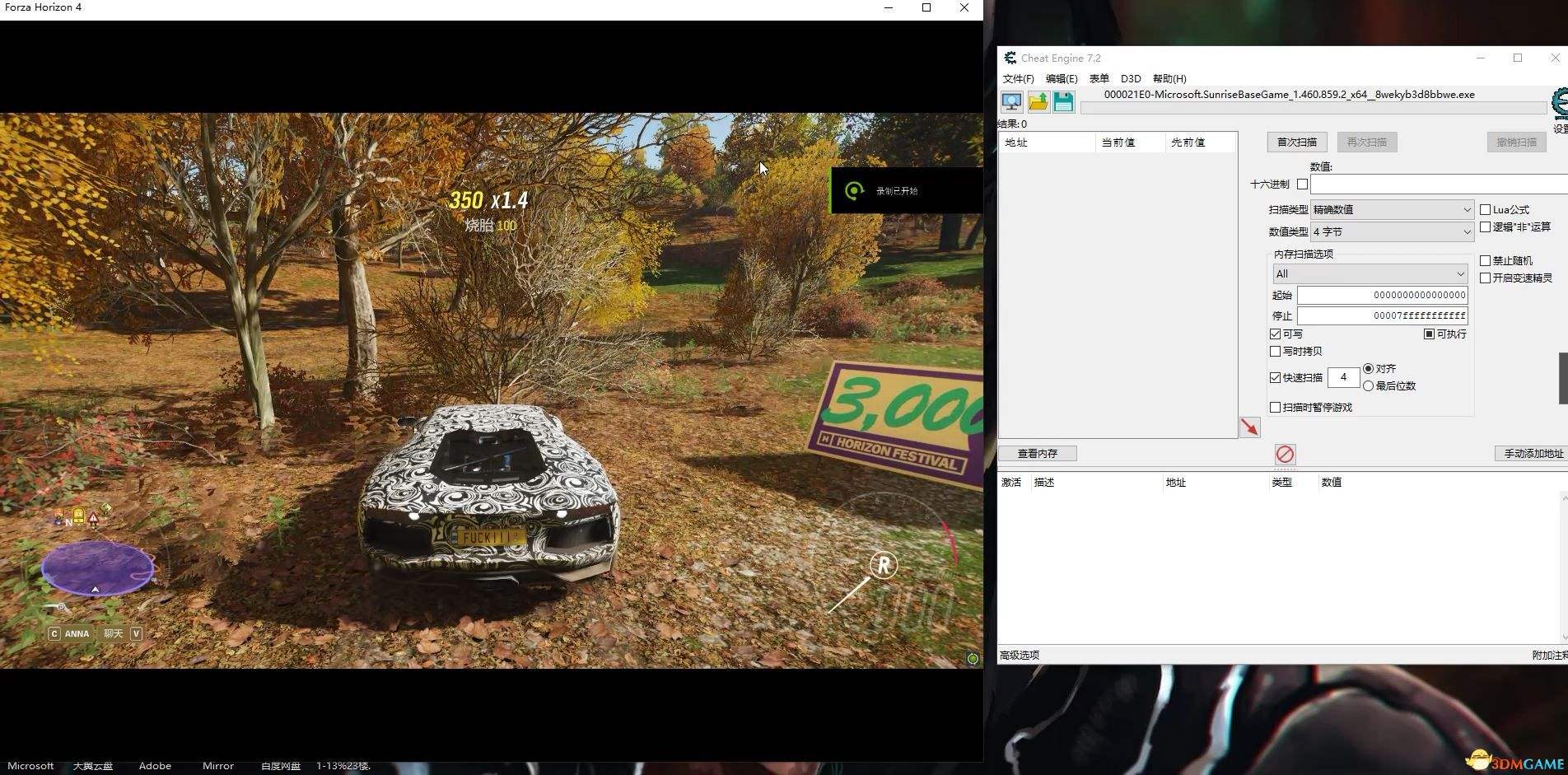
Task: Click the Undo Scan button
Action: [1517, 142]
